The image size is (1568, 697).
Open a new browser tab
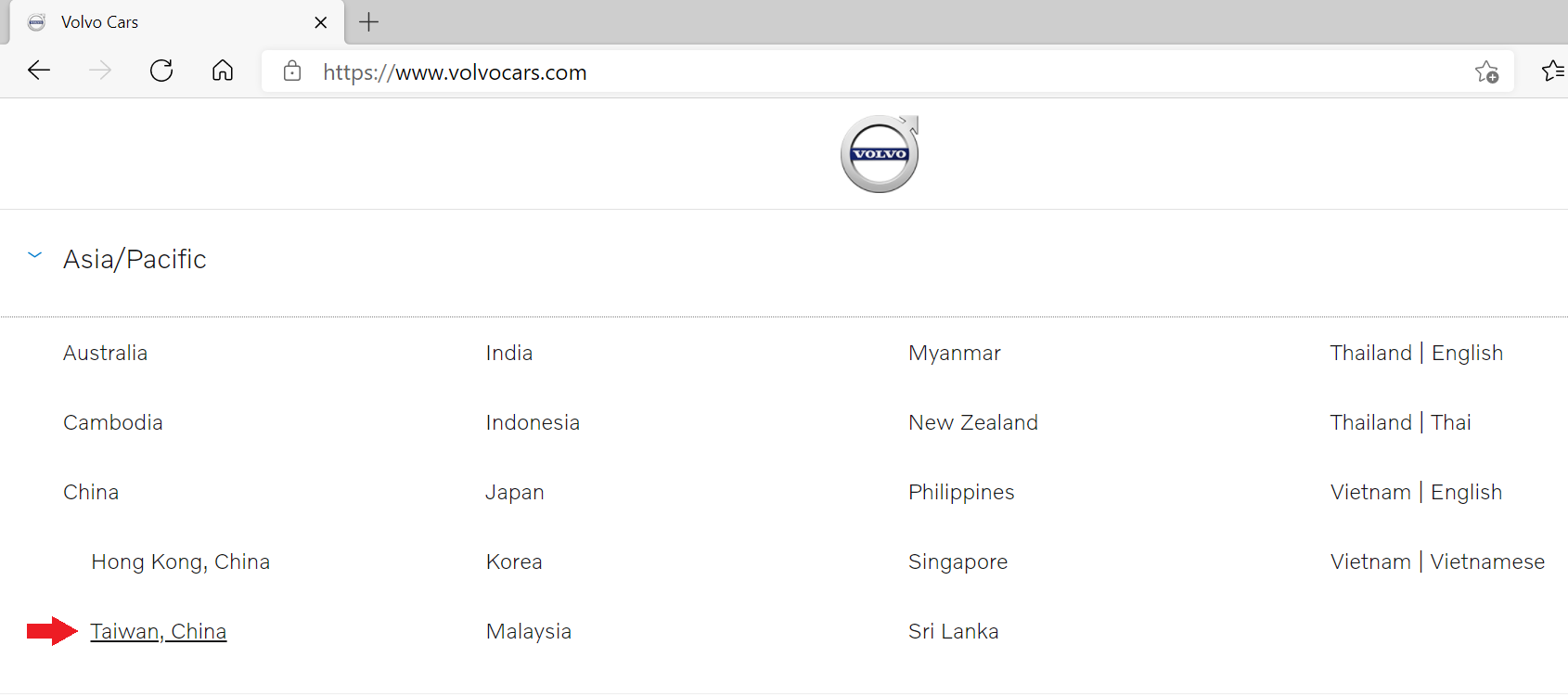pos(368,22)
